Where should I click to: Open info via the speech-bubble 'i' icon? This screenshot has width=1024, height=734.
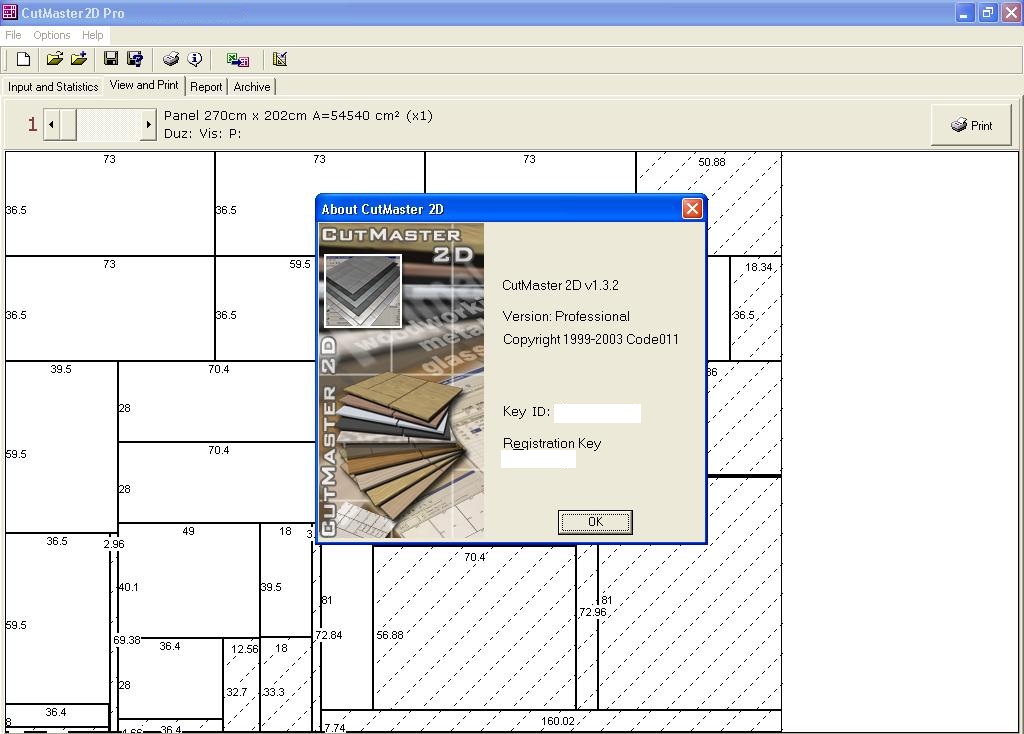[195, 59]
